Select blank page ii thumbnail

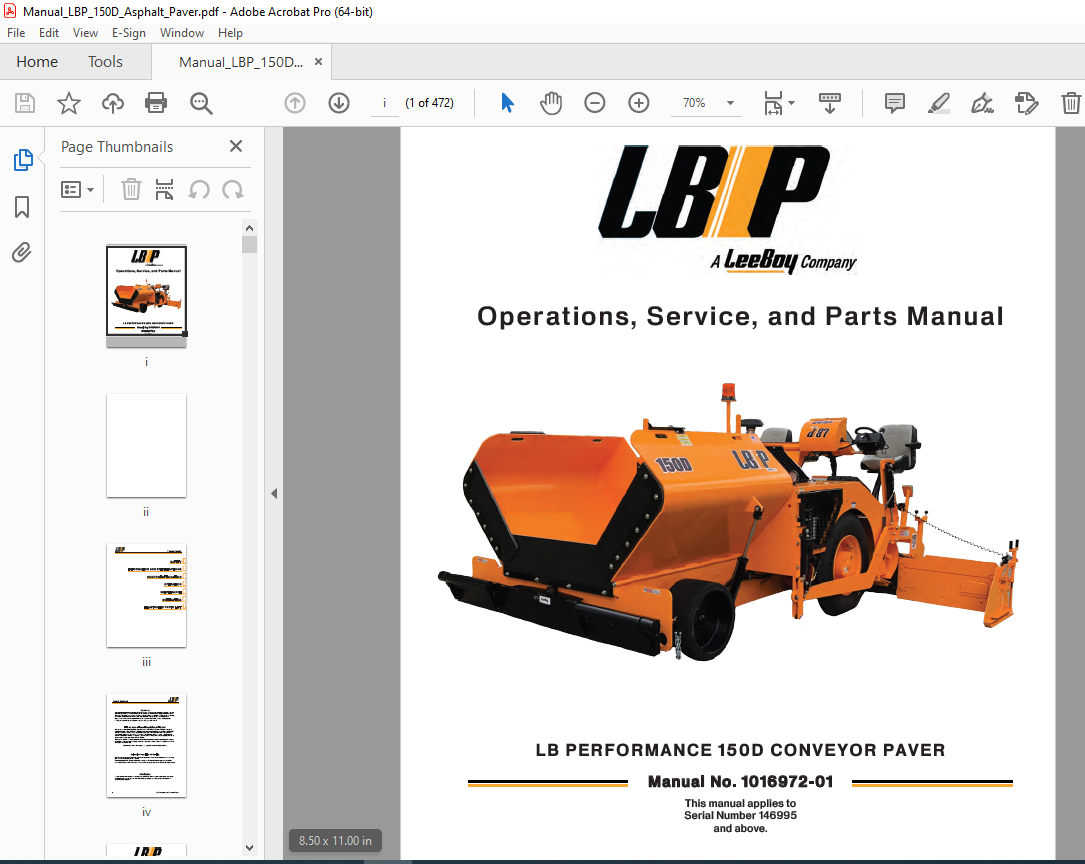point(146,445)
